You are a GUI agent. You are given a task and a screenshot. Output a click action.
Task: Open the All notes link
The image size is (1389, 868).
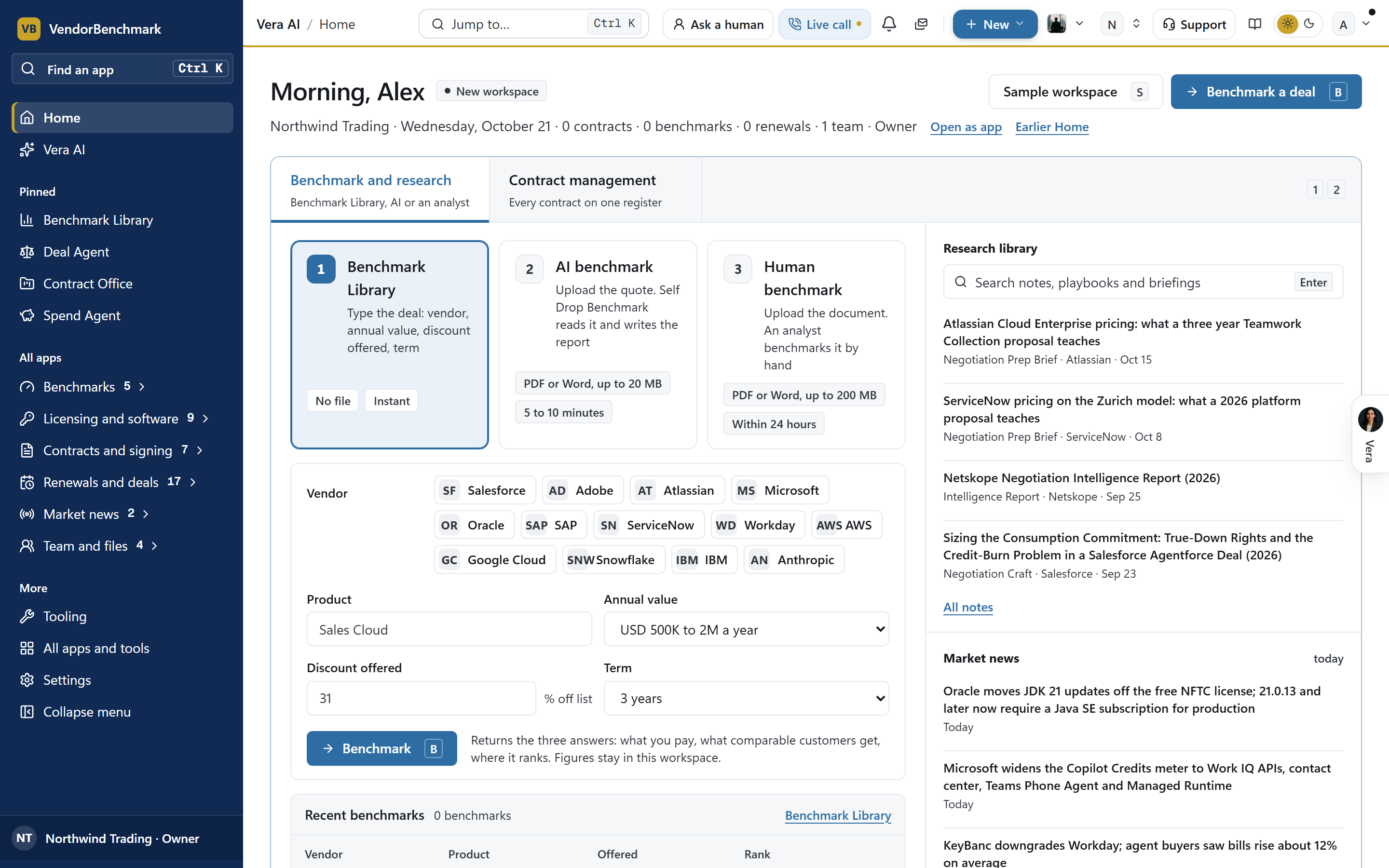coord(967,607)
